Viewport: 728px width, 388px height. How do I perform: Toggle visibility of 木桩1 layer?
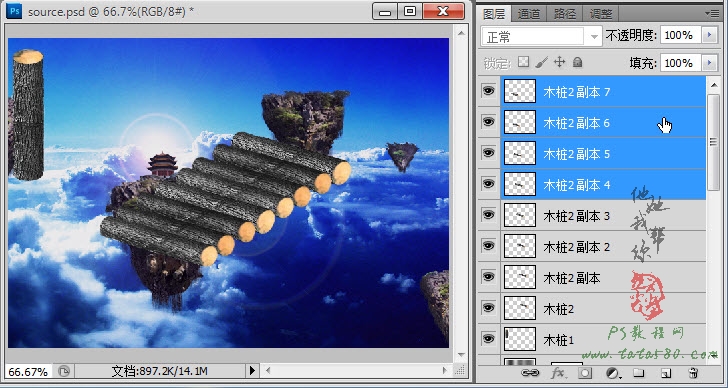[488, 339]
